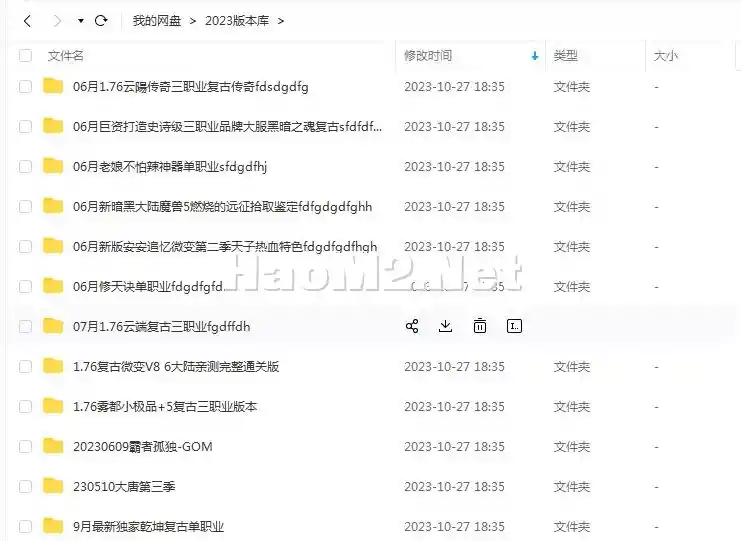The width and height of the screenshot is (741, 541).
Task: Check the box for 1.76复古微变V8
Action: click(x=26, y=367)
